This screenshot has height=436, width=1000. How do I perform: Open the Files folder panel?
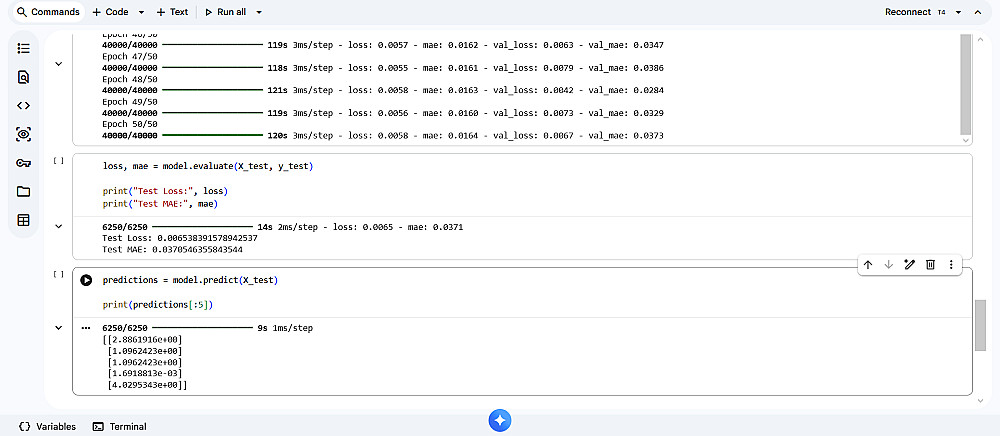24,192
